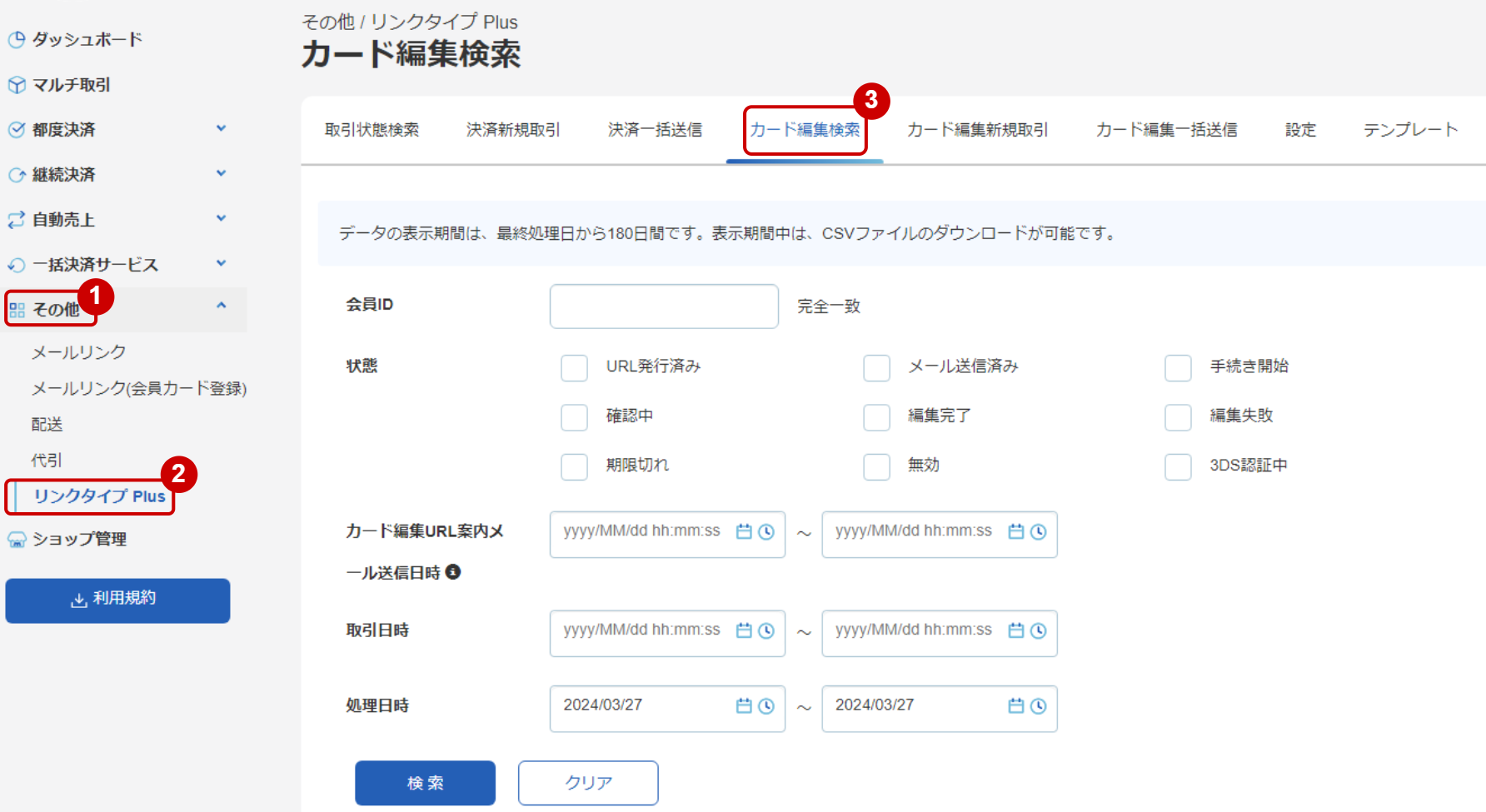Click the クリア button
Screen dimensions: 1486x812
point(588,783)
